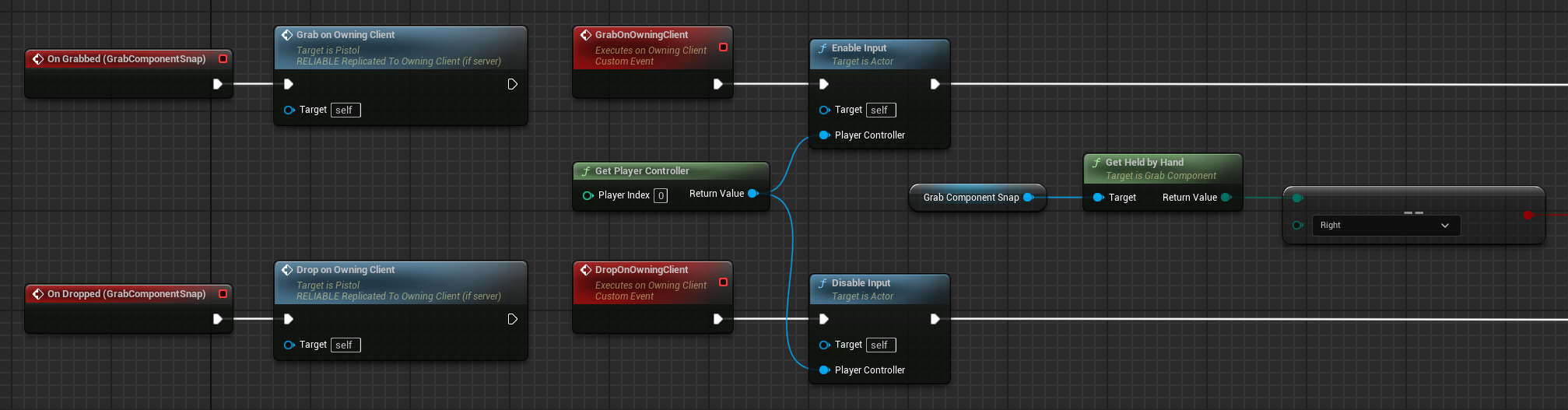Click the Enable Input execution input pin
The width and height of the screenshot is (1568, 410).
[x=824, y=84]
